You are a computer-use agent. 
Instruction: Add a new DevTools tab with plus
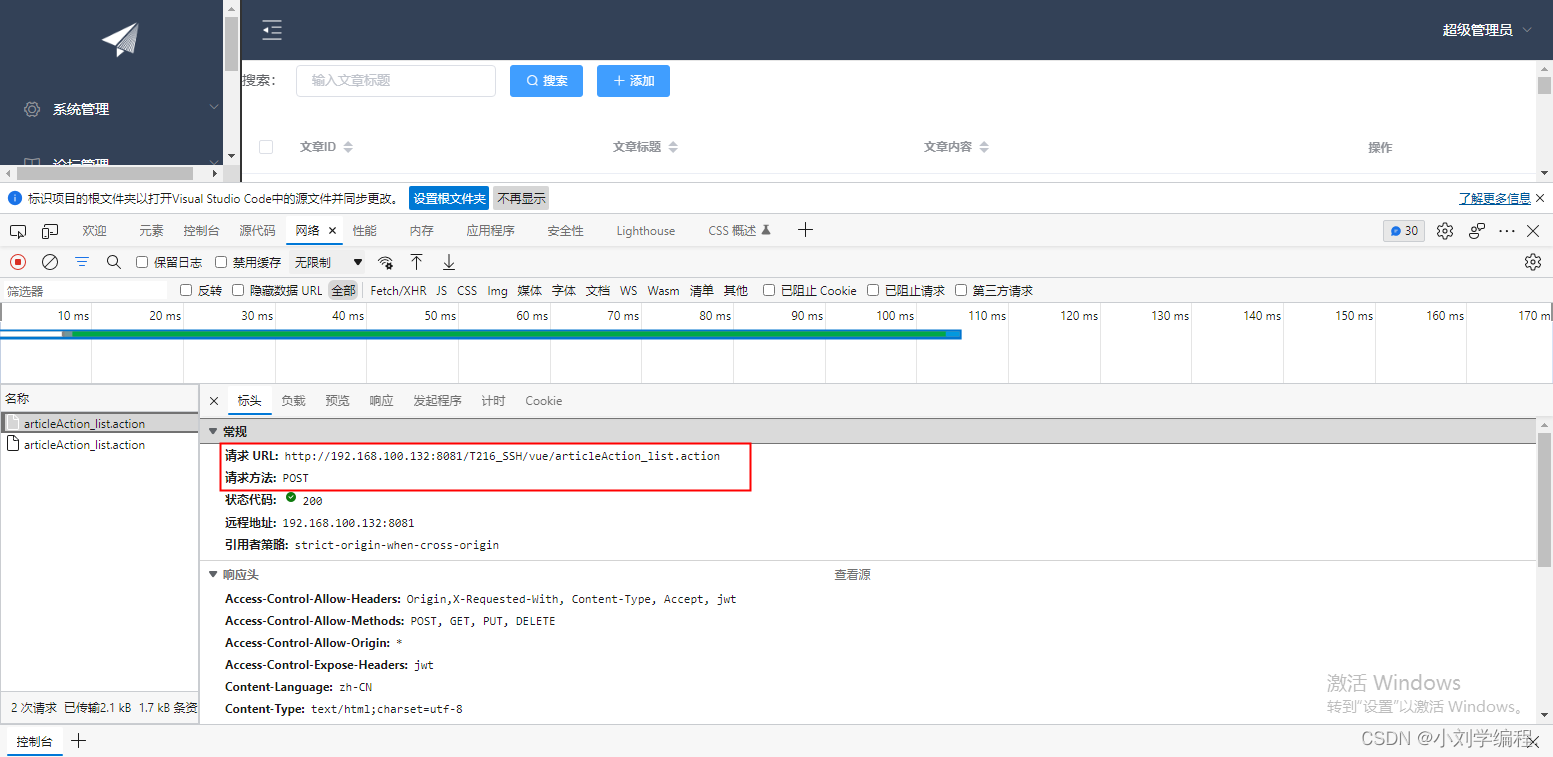(x=805, y=230)
